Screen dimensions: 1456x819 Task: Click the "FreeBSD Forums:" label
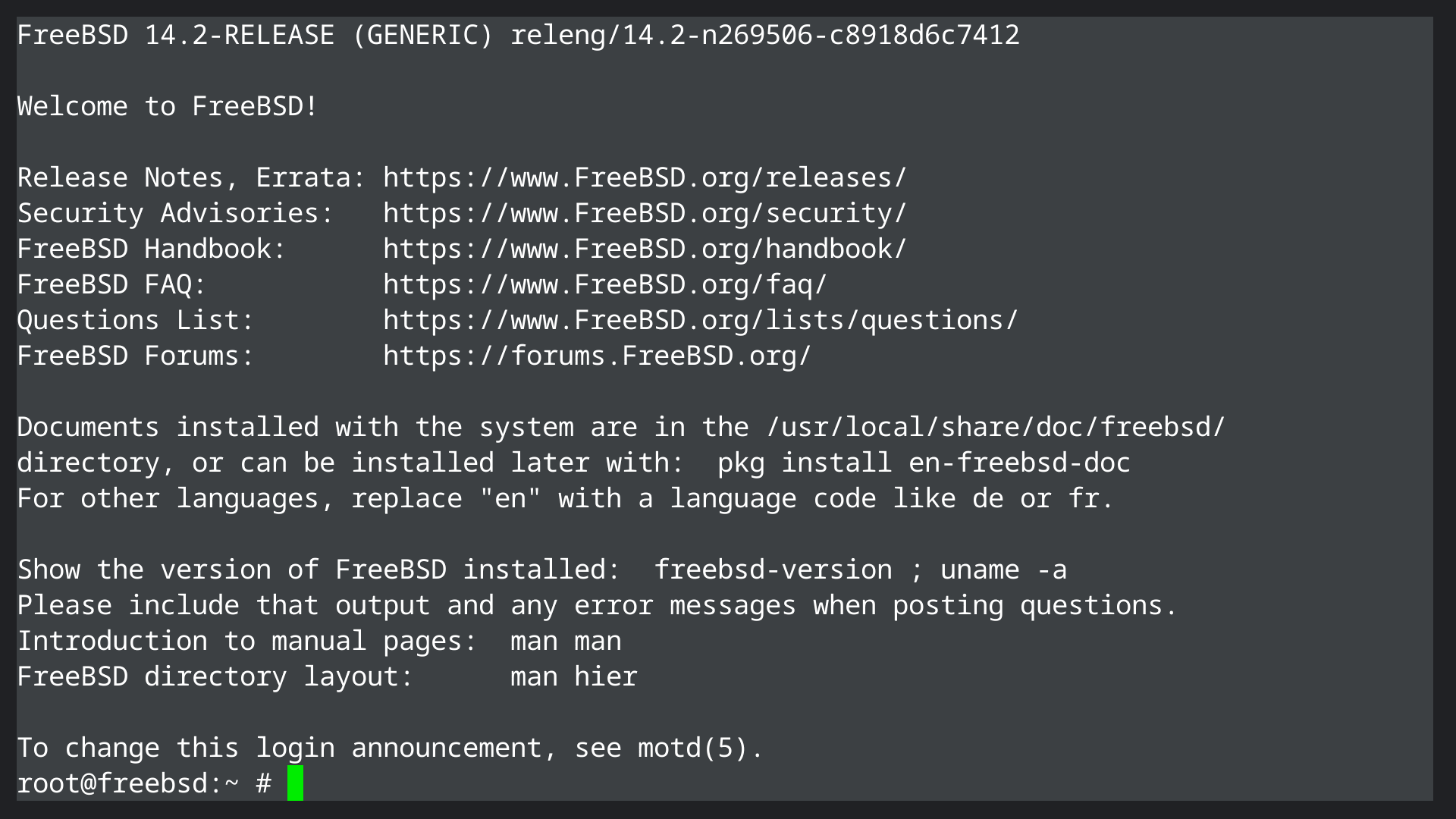point(135,356)
